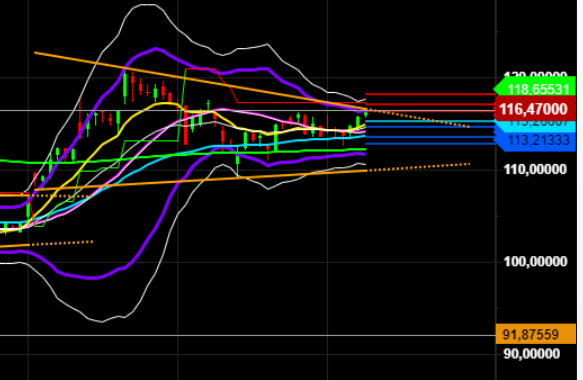Click the dotted orange lower trendline projection
Viewport: 583px width, 380px height.
[419, 167]
